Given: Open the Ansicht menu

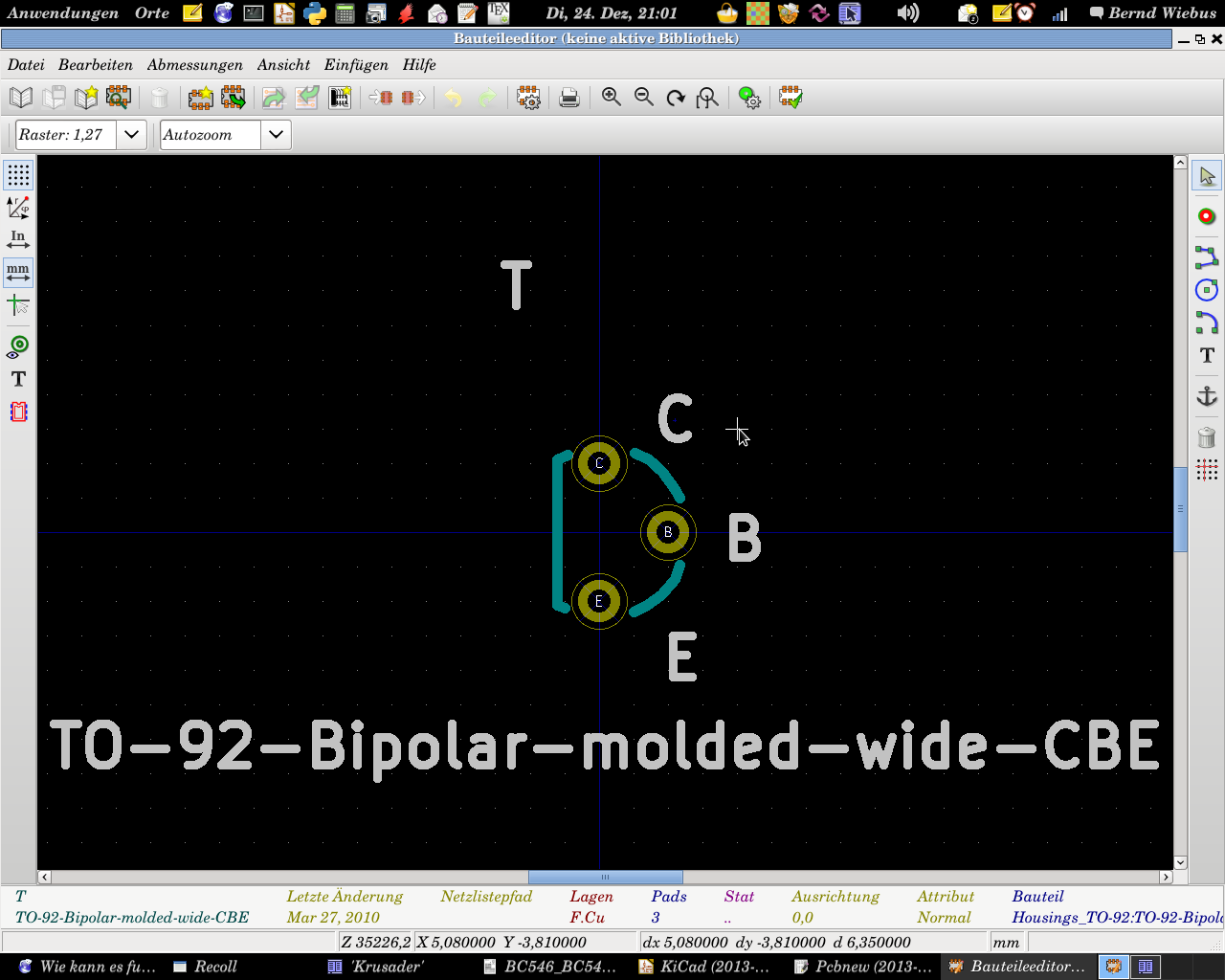Looking at the screenshot, I should pyautogui.click(x=283, y=65).
